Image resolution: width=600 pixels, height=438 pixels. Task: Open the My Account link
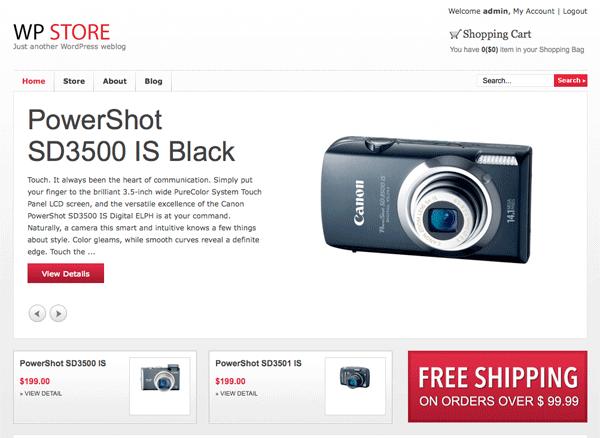(x=533, y=11)
